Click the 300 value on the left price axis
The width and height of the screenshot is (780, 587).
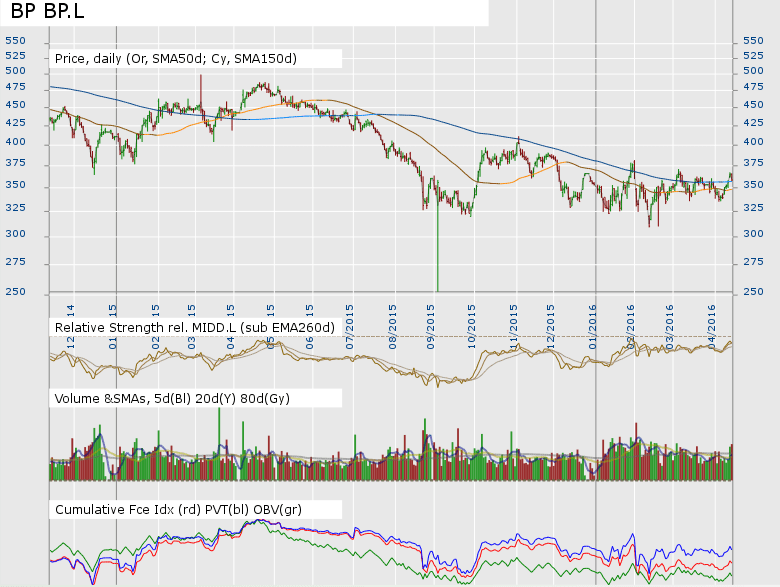[x=15, y=234]
